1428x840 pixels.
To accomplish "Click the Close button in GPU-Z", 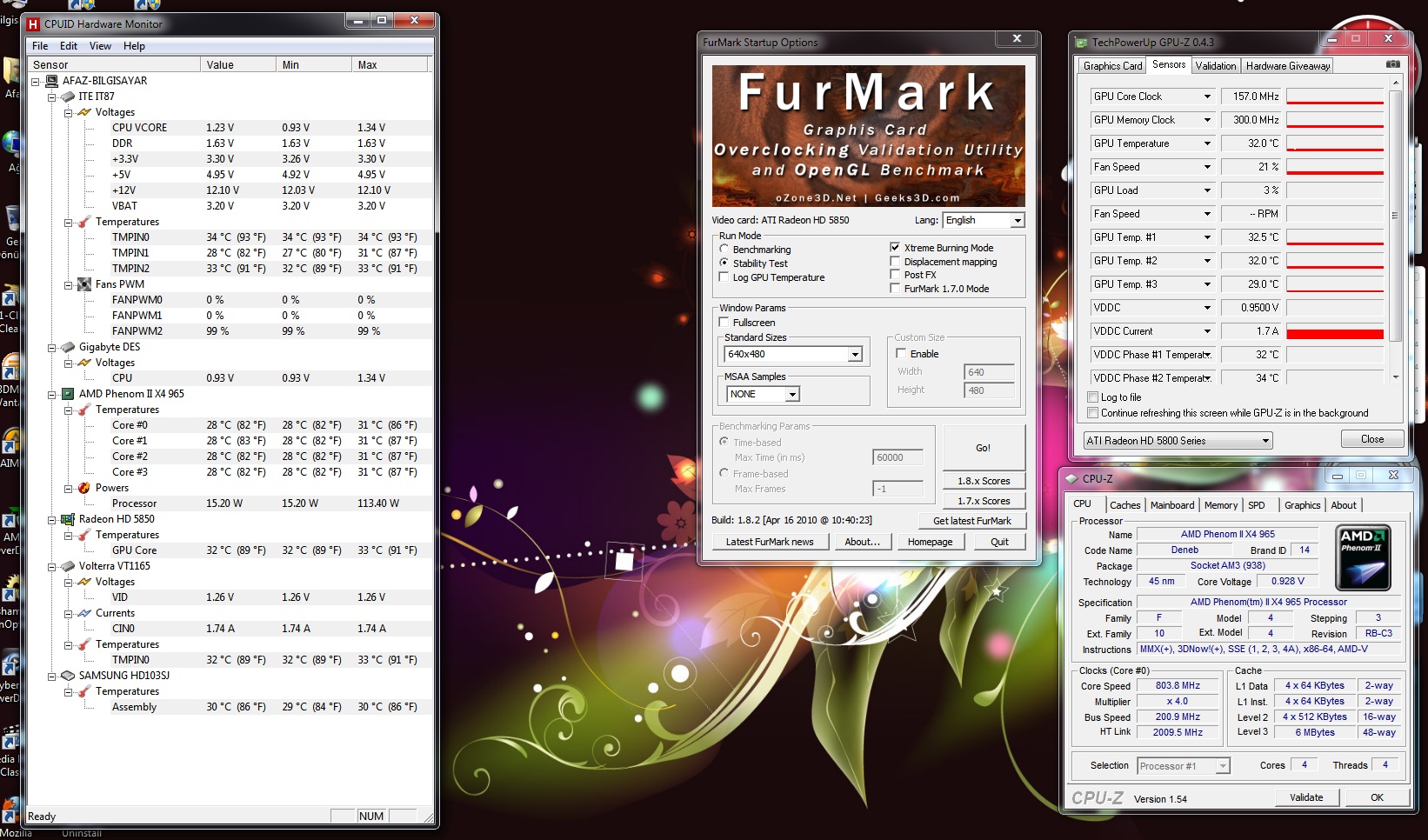I will click(x=1372, y=439).
